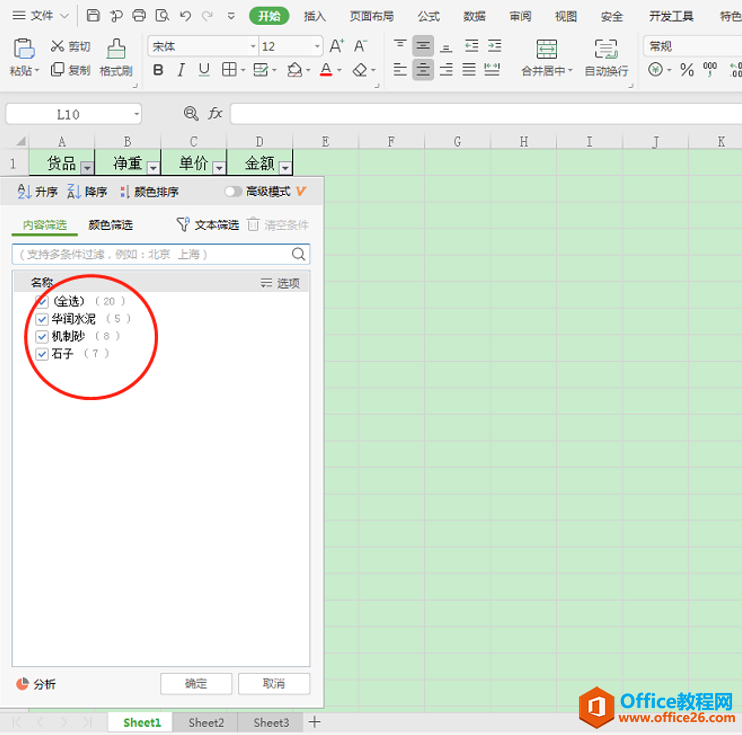Click the Copy (复制) icon
This screenshot has height=735, width=742.
click(57, 70)
